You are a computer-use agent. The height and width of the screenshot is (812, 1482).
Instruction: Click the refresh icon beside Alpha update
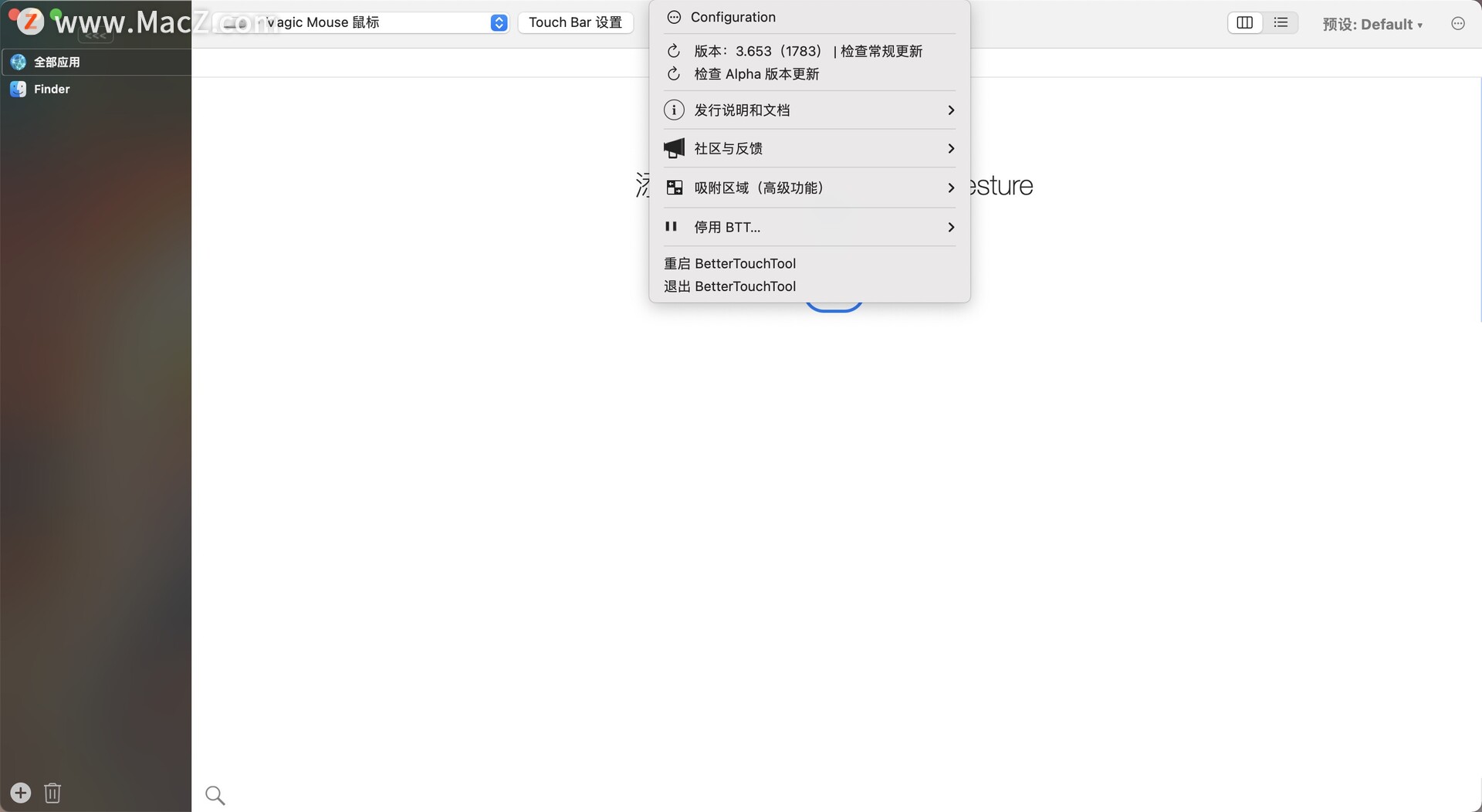(674, 74)
